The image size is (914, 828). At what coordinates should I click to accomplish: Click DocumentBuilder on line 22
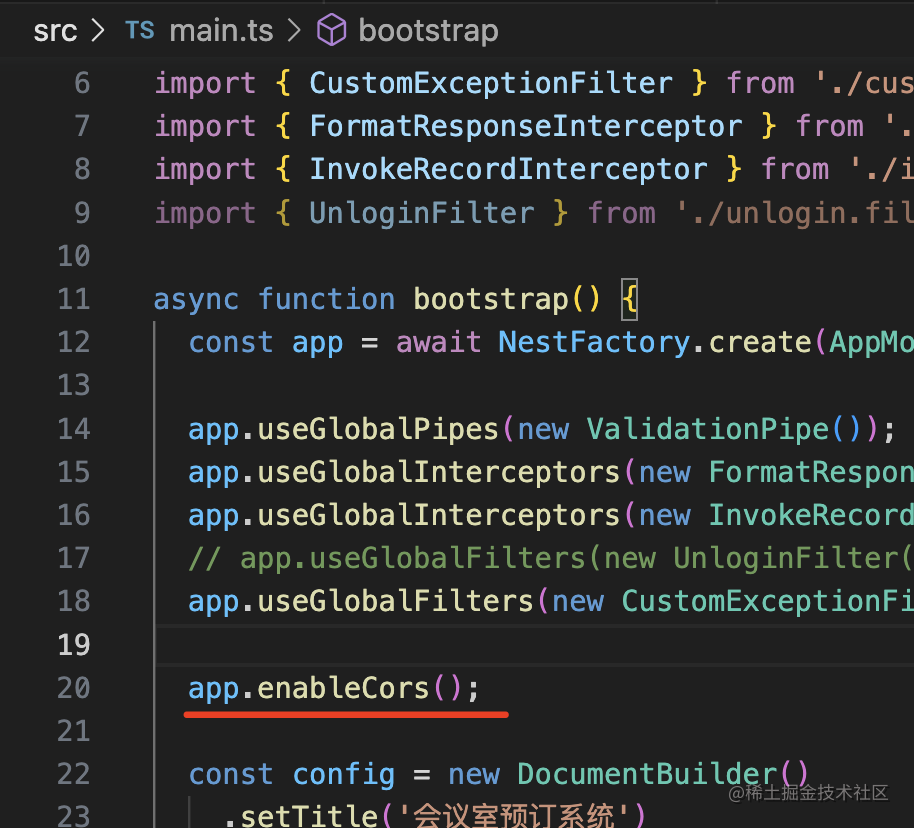tap(647, 774)
